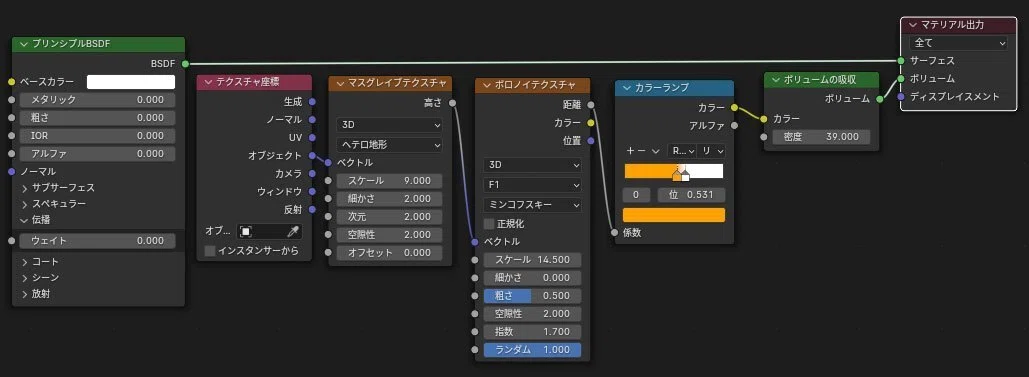Open the color ramp tools chevron menu
The height and width of the screenshot is (377, 1029).
point(655,151)
